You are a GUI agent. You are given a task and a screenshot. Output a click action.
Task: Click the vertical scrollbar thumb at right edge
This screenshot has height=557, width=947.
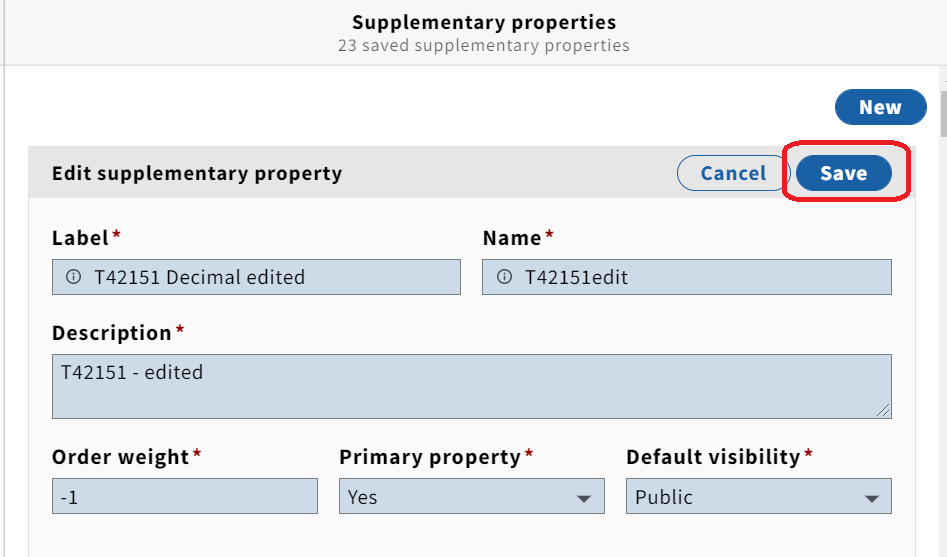click(943, 114)
